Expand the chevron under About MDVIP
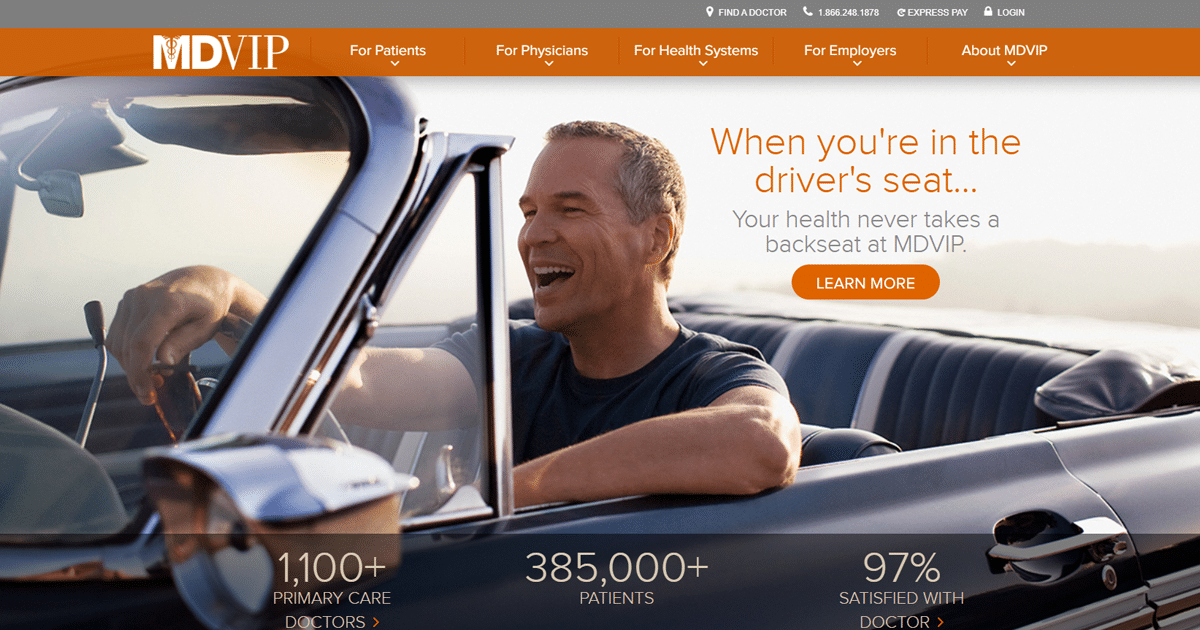1200x630 pixels. [x=1011, y=64]
